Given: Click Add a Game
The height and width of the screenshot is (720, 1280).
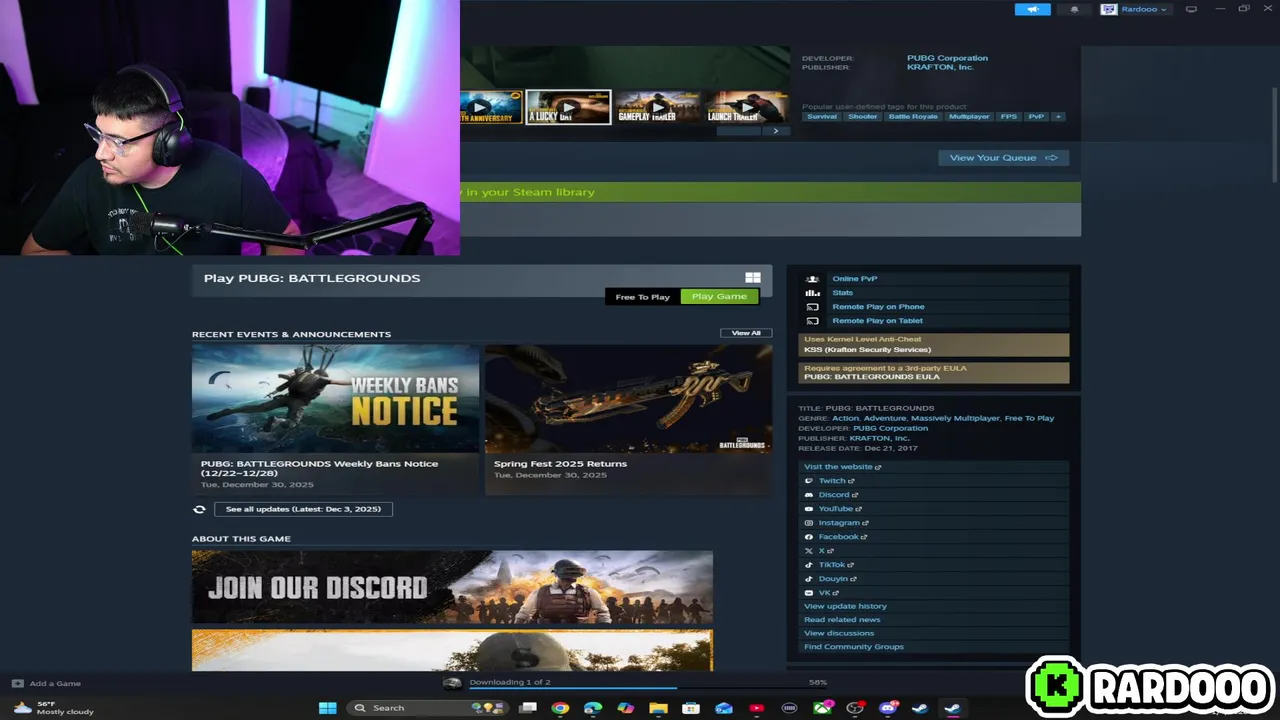Looking at the screenshot, I should [46, 684].
